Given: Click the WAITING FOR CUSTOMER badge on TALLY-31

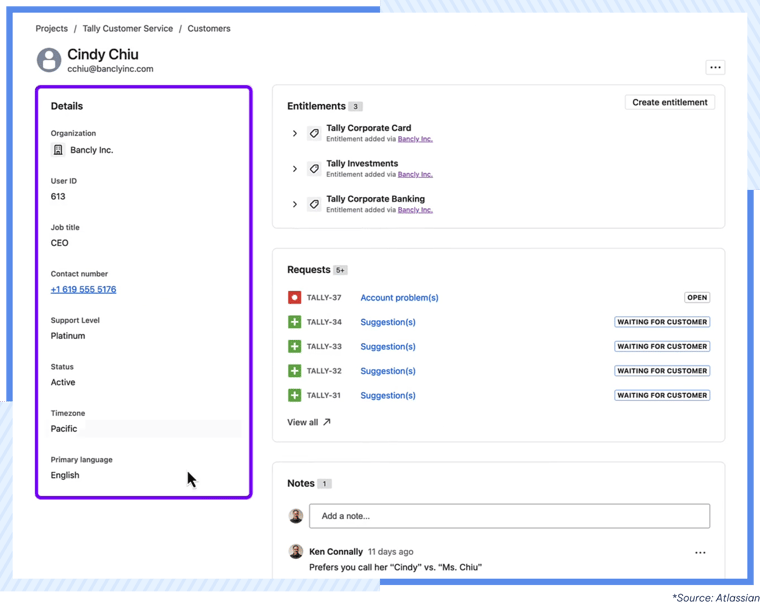Looking at the screenshot, I should 662,395.
